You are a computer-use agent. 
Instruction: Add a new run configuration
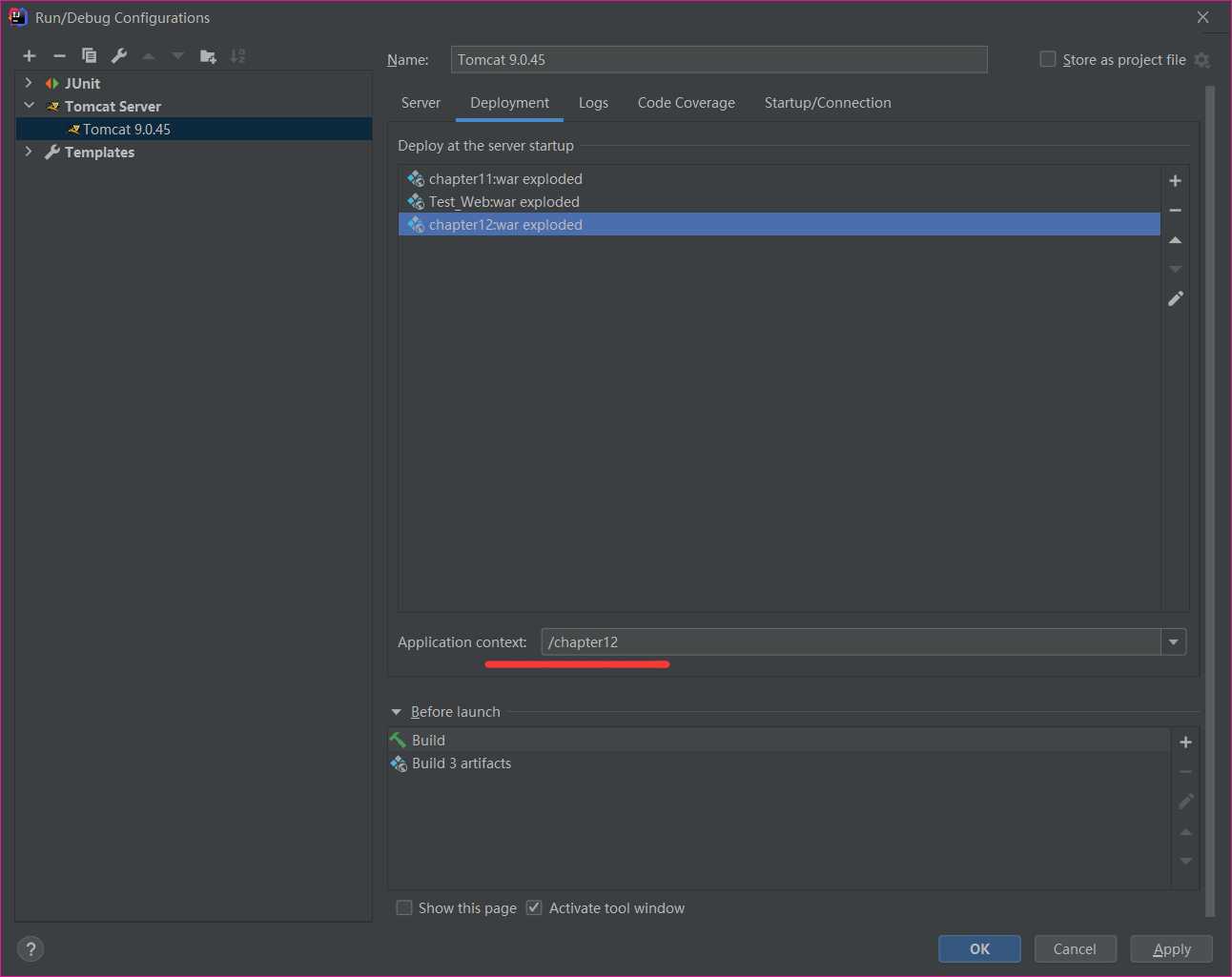30,56
